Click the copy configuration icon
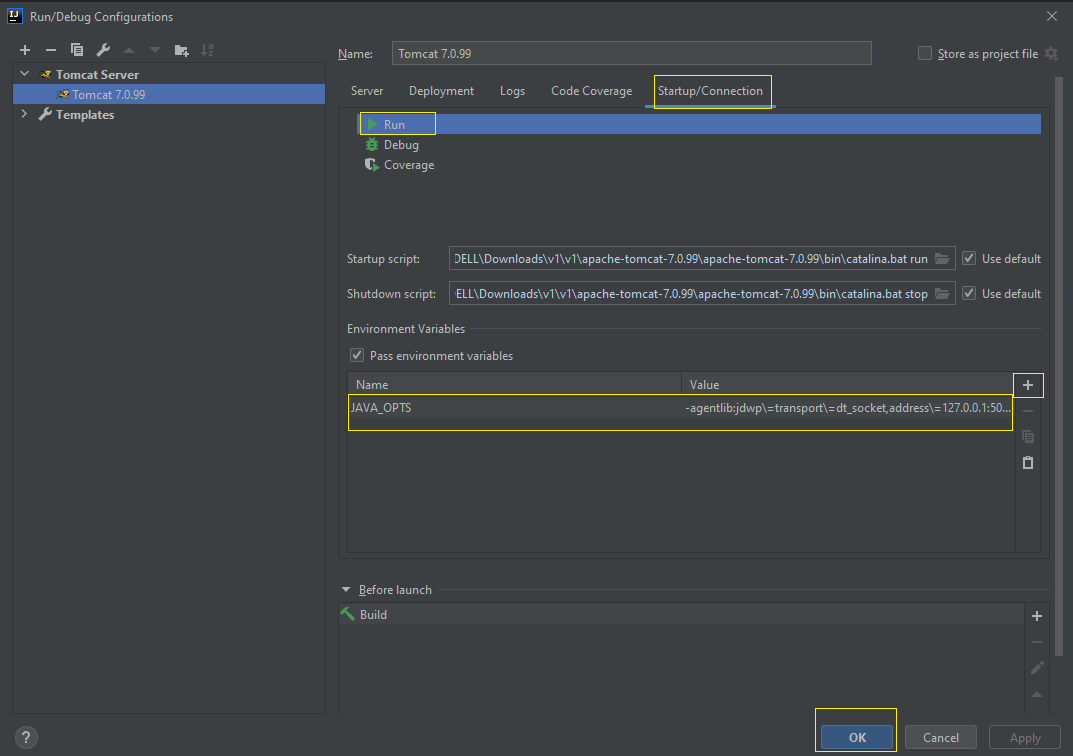The height and width of the screenshot is (756, 1073). coord(77,50)
